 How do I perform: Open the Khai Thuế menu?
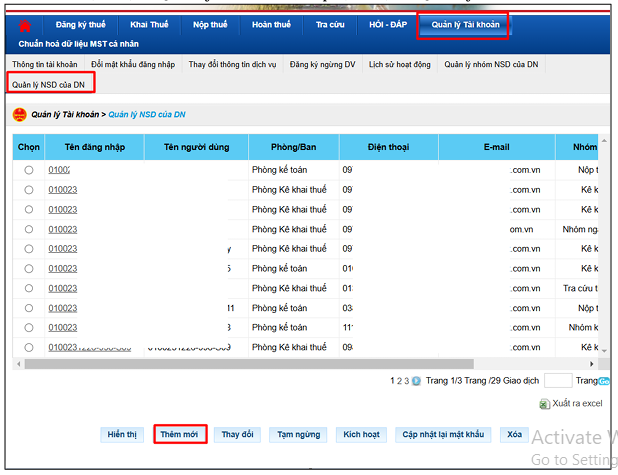point(149,24)
